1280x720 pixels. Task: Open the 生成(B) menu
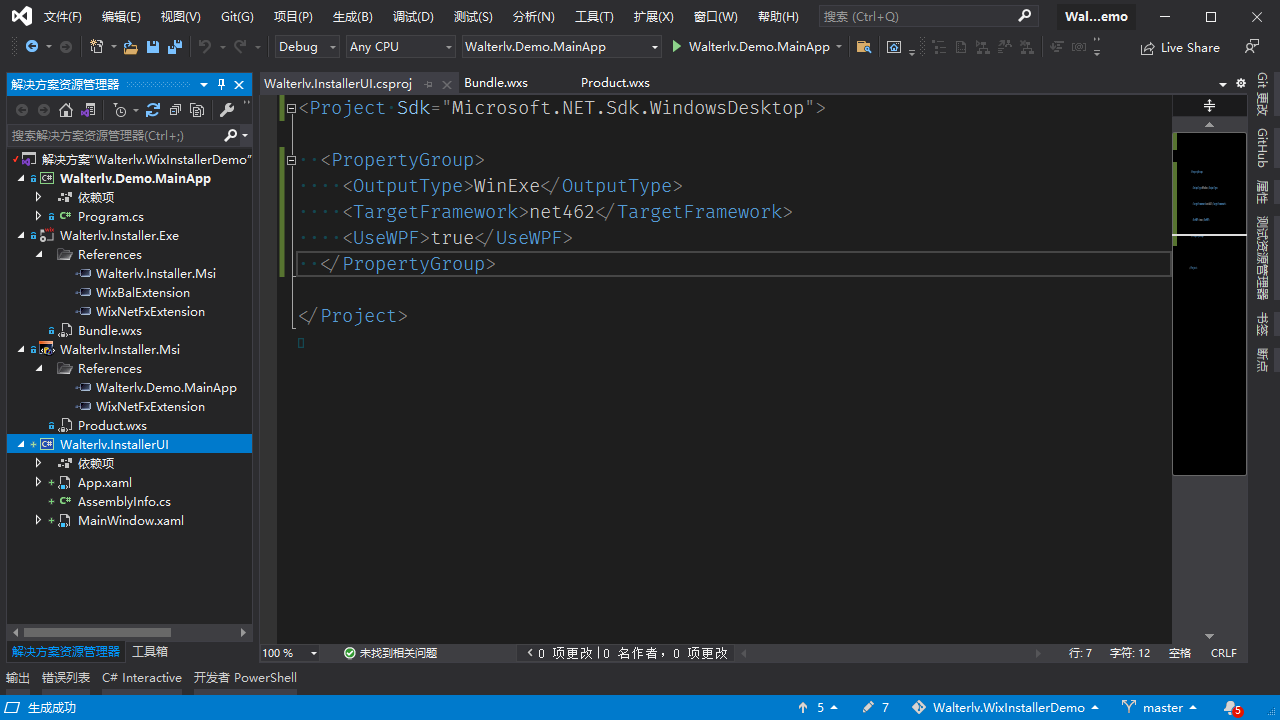[x=353, y=17]
